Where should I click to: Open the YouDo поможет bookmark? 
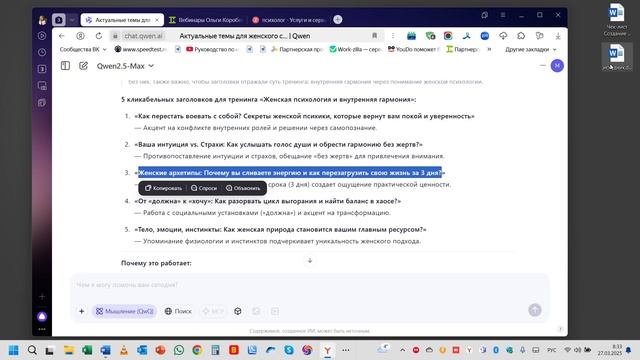coord(414,49)
